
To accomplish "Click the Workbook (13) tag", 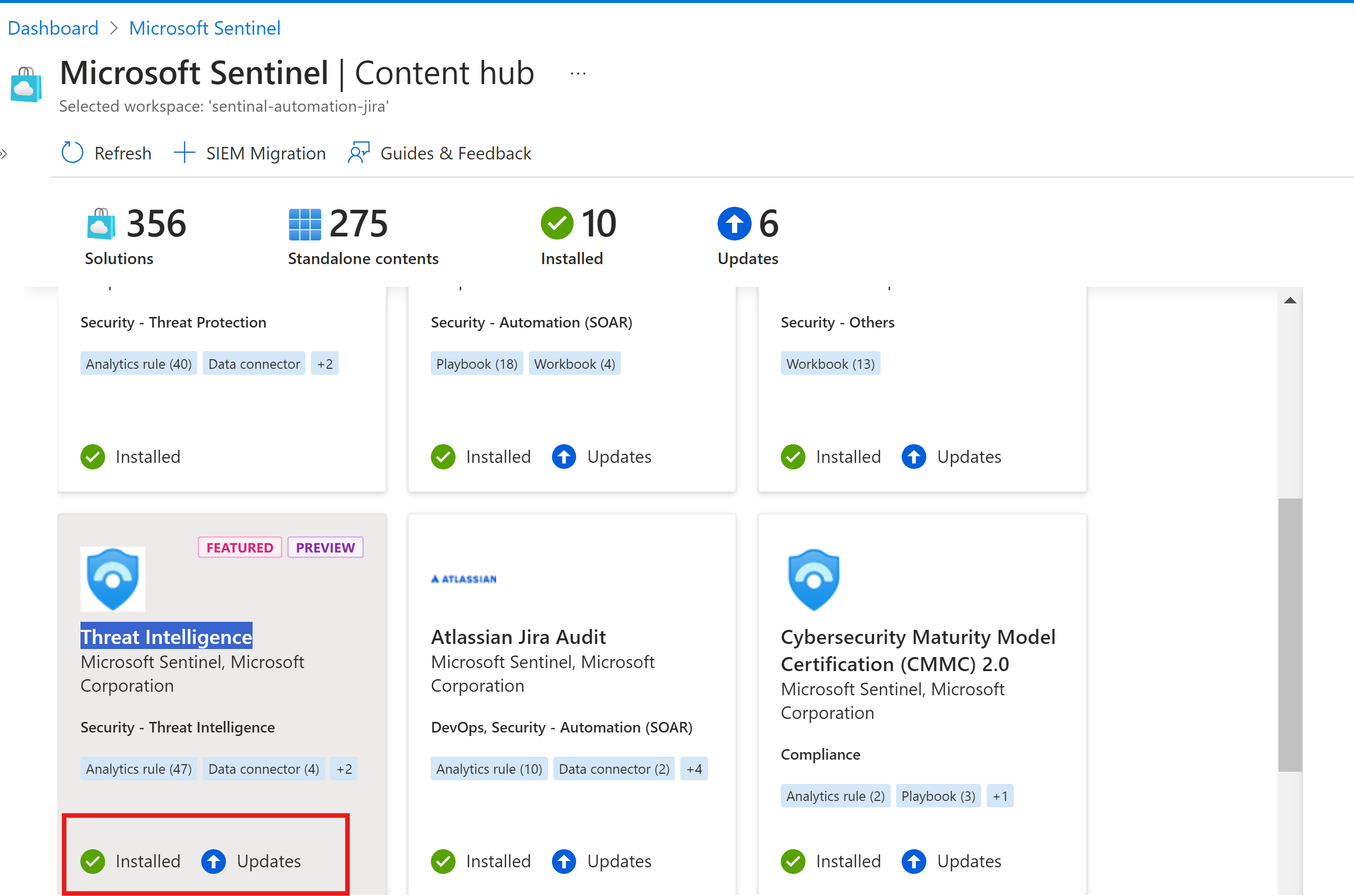I will [x=830, y=363].
